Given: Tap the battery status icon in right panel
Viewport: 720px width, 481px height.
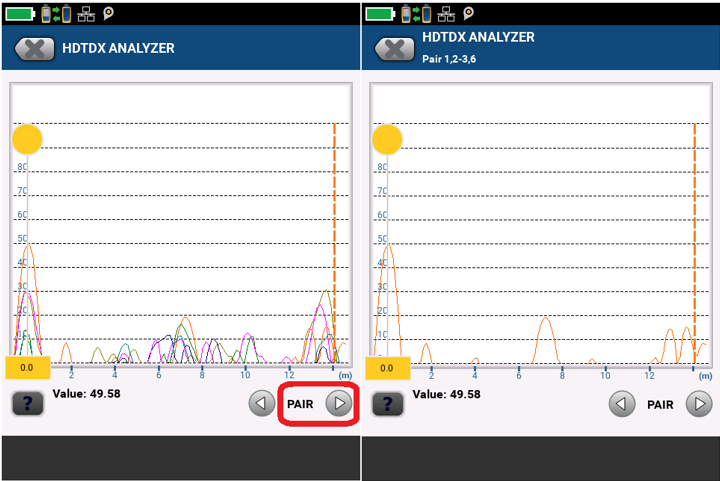Looking at the screenshot, I should pos(380,14).
